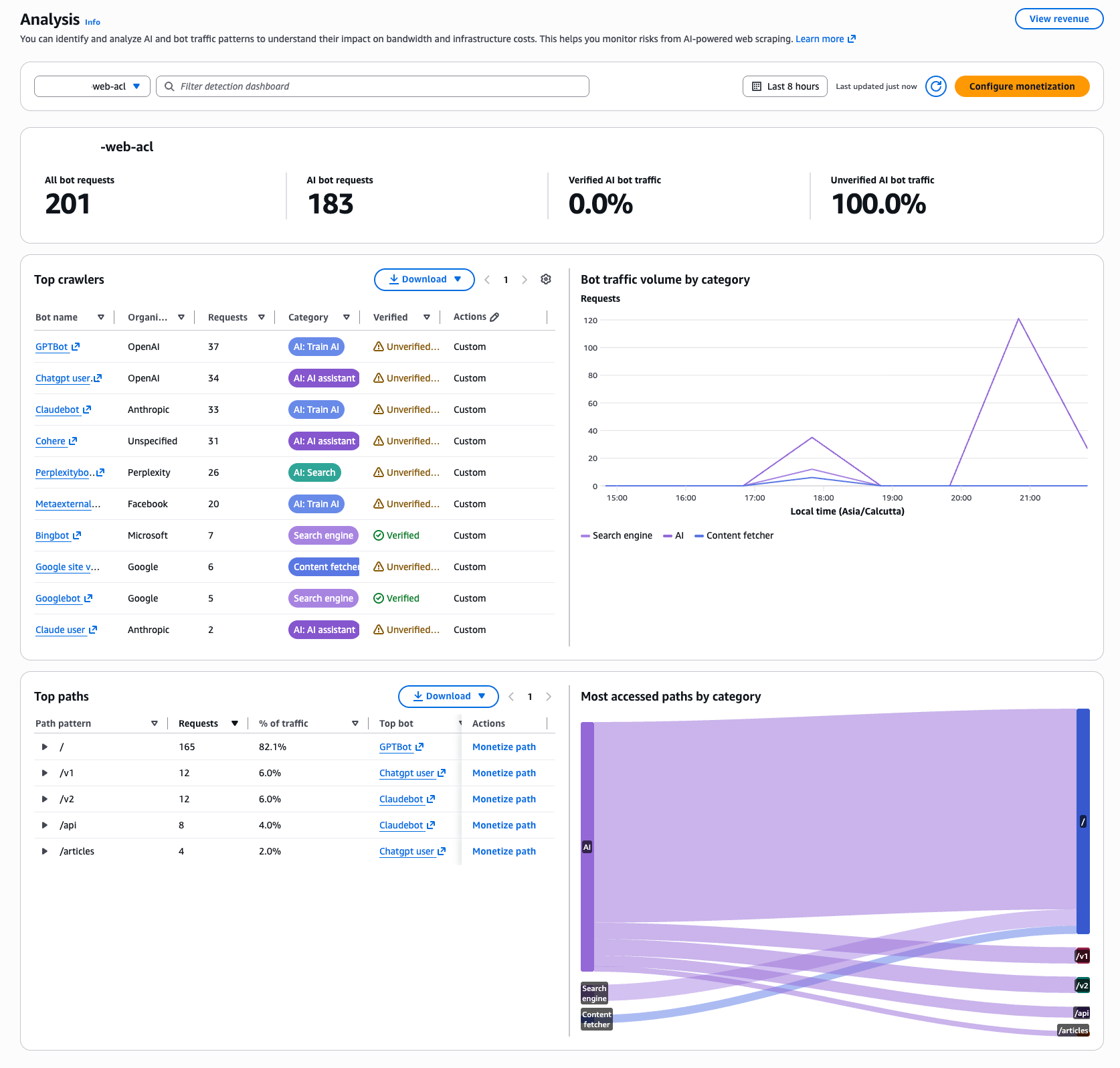This screenshot has height=1068, width=1120.
Task: Open Top crawlers table settings gear
Action: tap(546, 280)
